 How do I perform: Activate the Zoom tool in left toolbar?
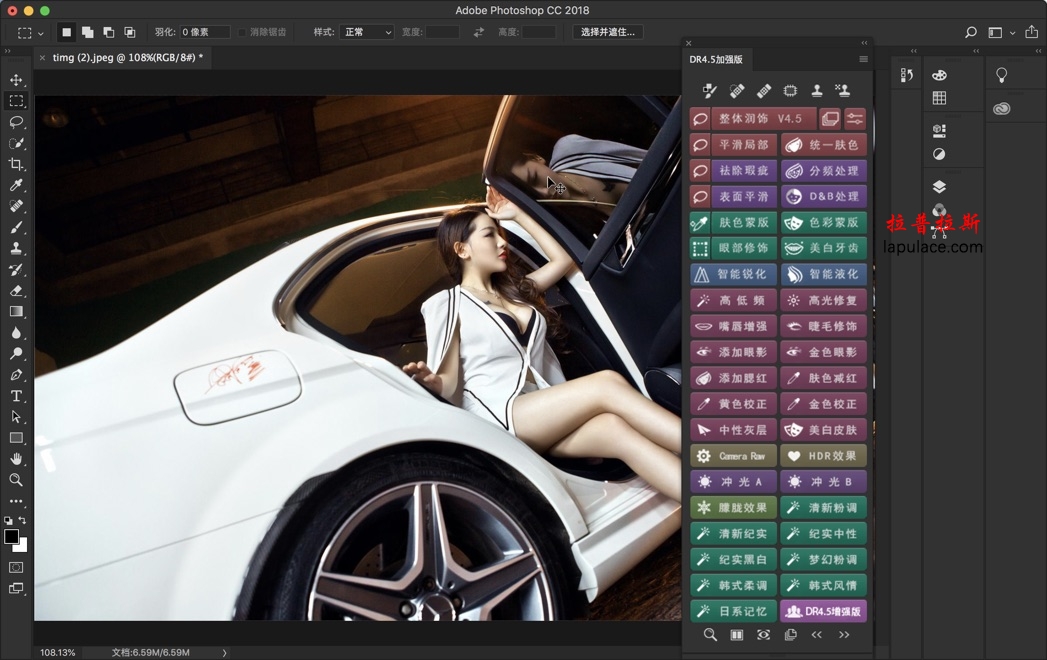point(16,480)
